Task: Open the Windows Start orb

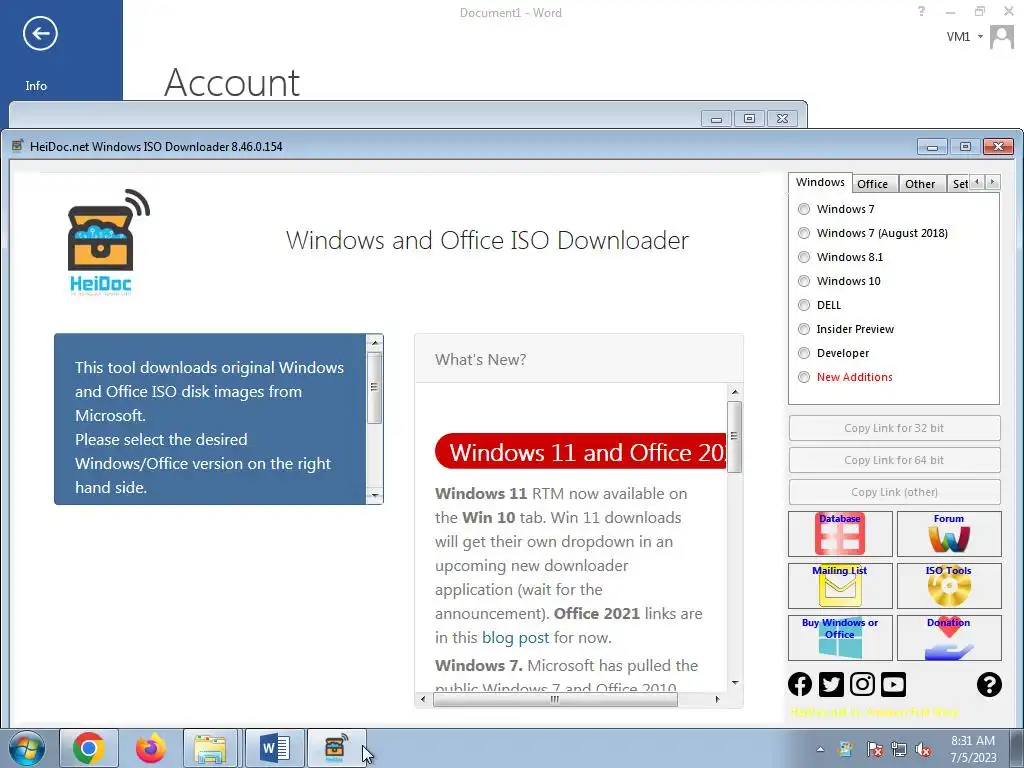Action: [27, 748]
